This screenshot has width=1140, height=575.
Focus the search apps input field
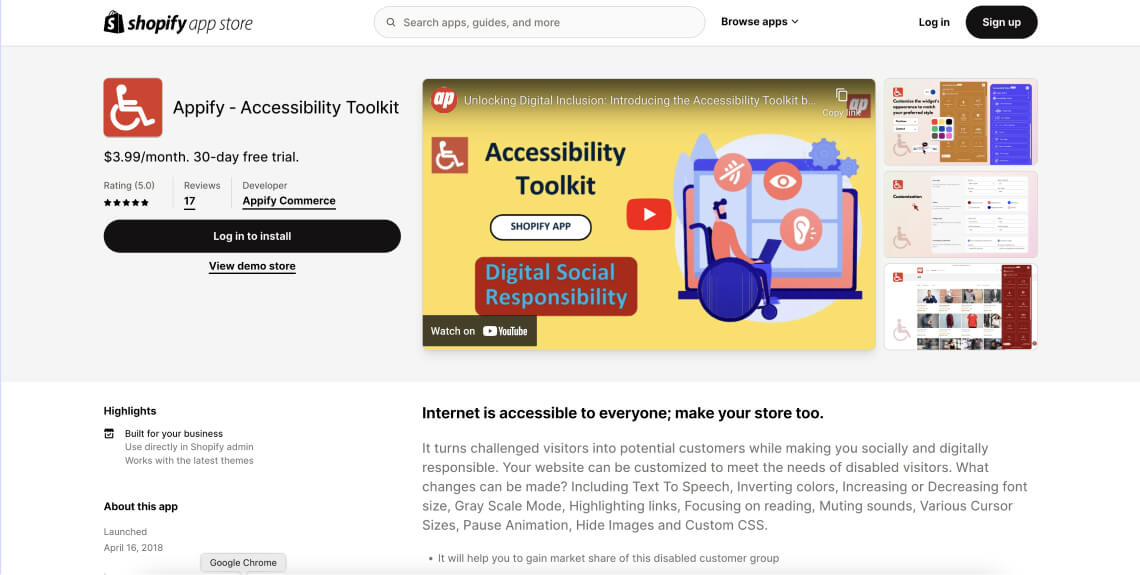pyautogui.click(x=550, y=22)
